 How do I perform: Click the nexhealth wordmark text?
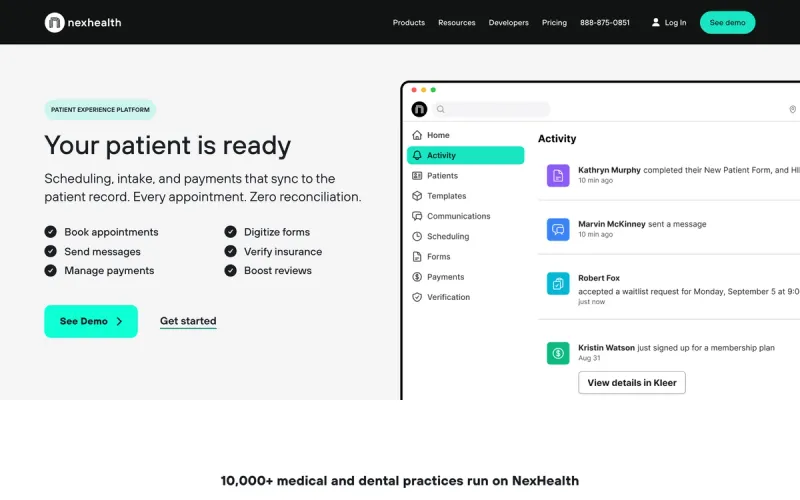[94, 22]
